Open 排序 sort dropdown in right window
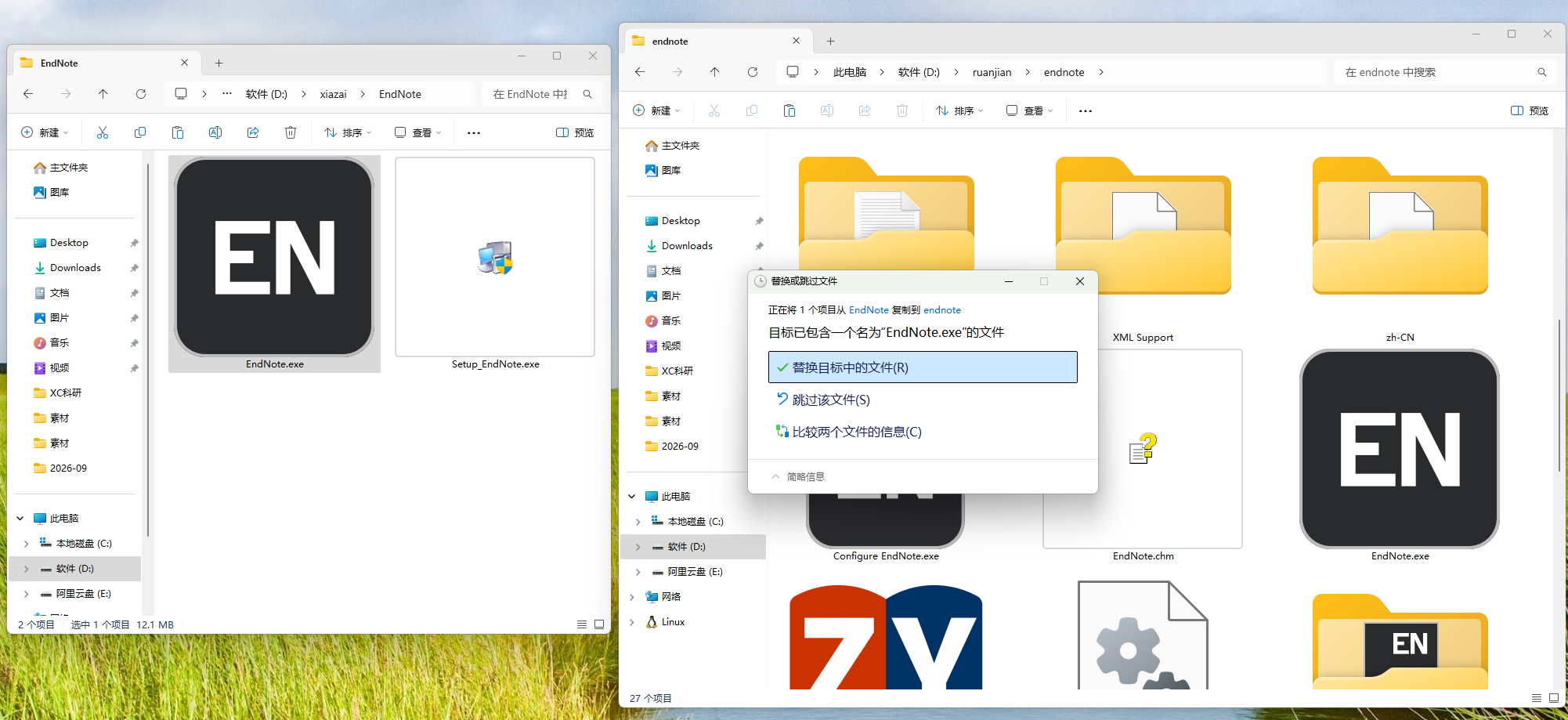Screen dimensions: 1568x720 tap(960, 110)
